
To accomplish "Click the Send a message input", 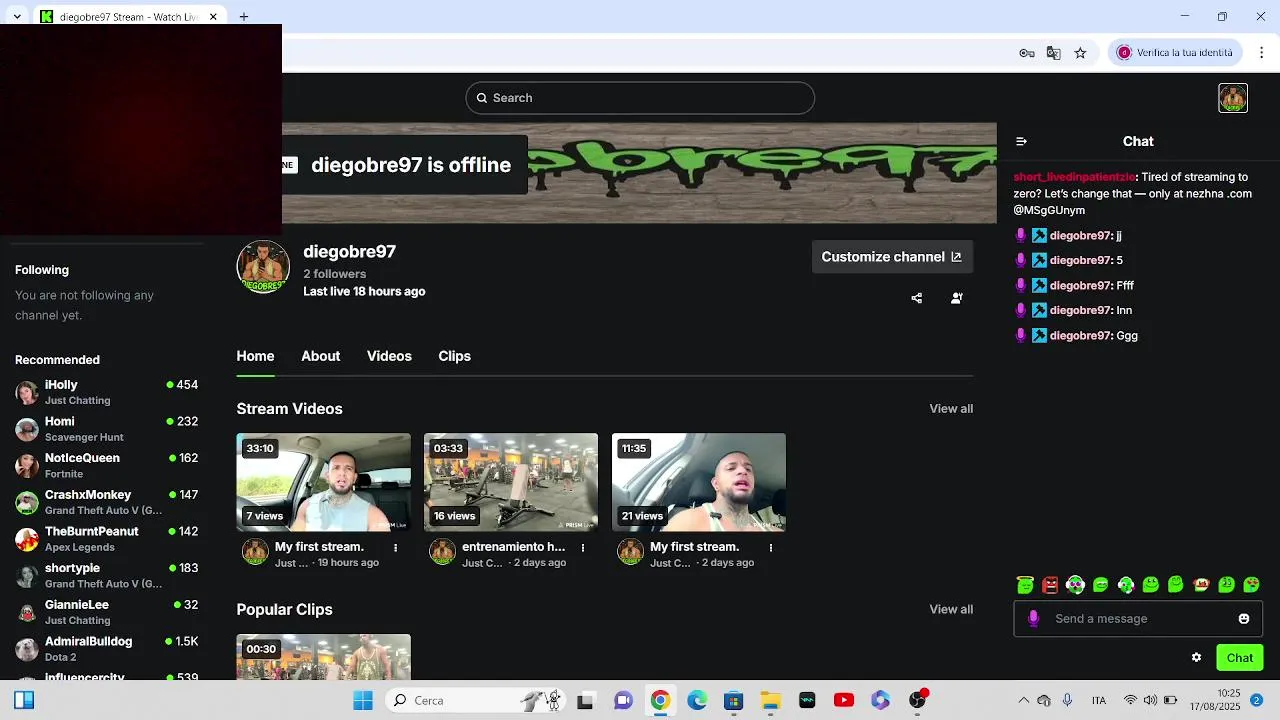I will [x=1138, y=619].
